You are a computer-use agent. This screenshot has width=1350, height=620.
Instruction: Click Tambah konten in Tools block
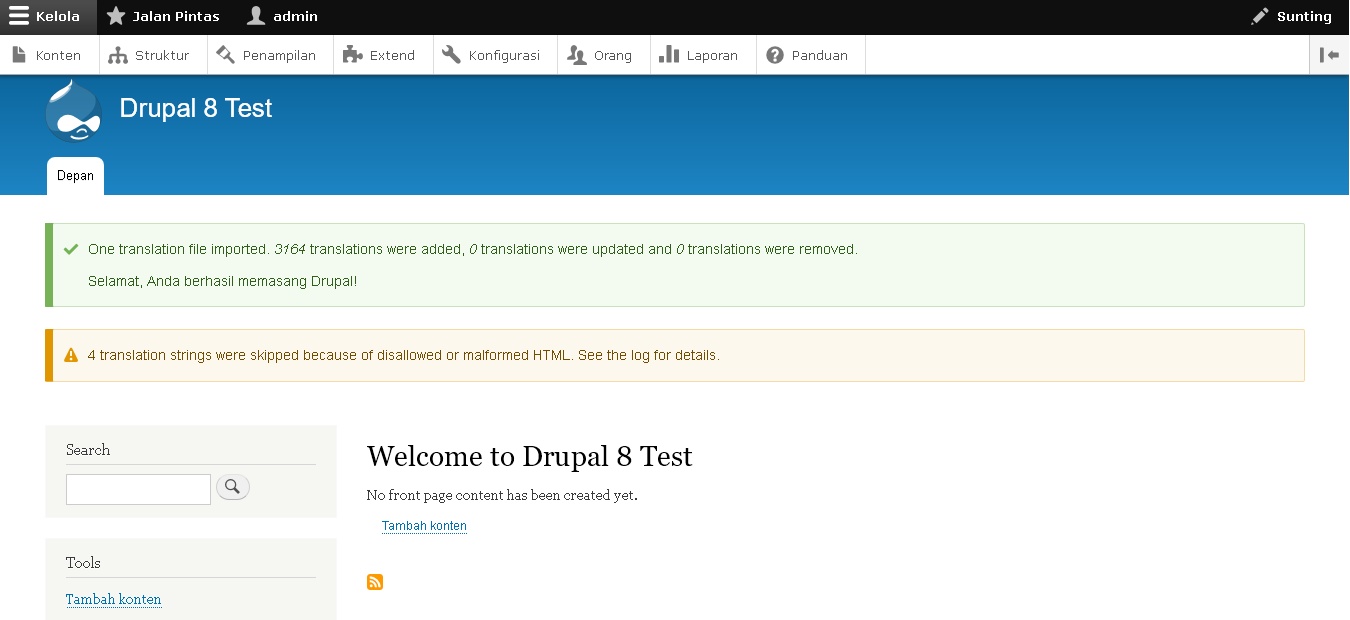(x=113, y=600)
